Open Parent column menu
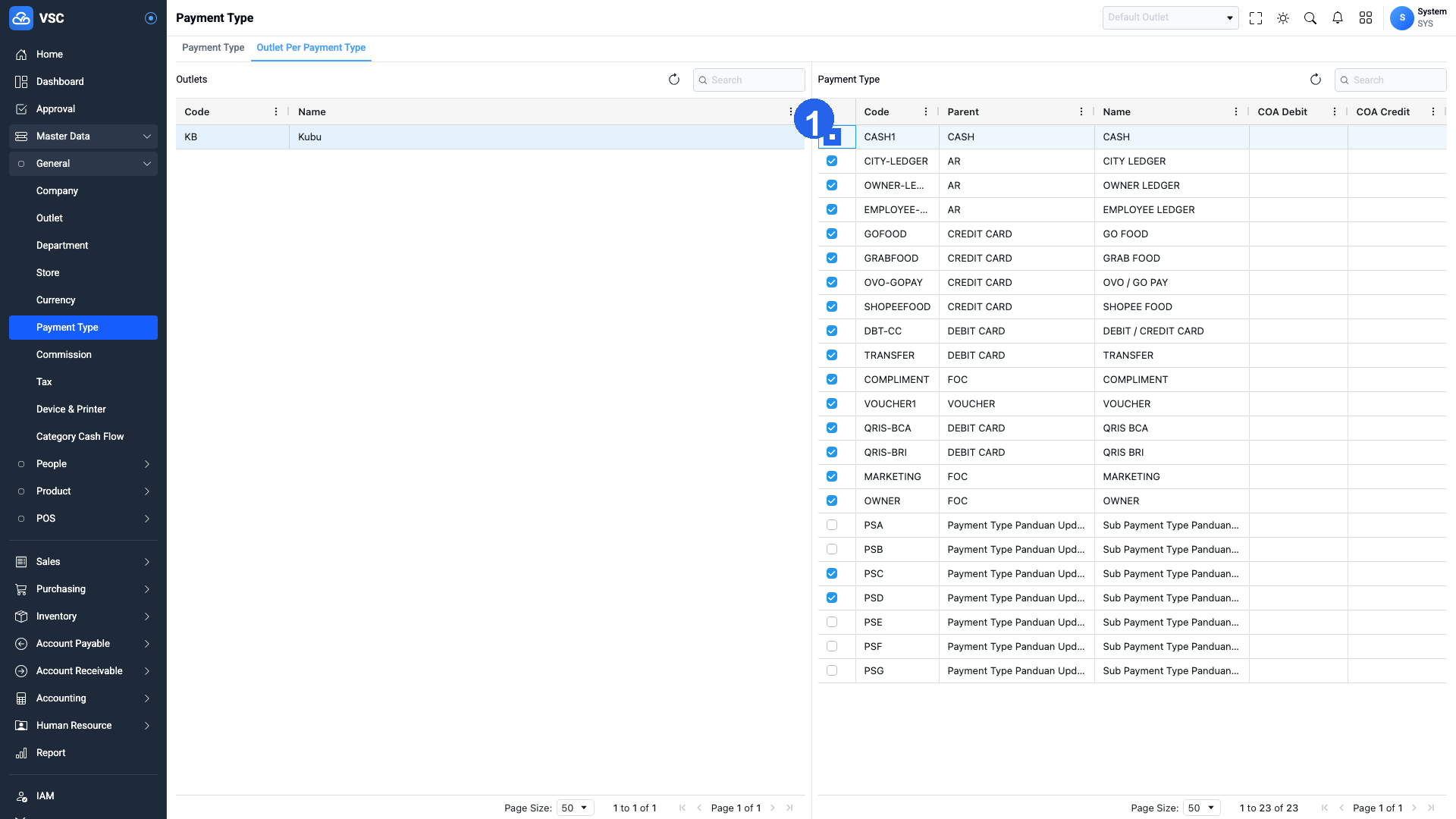 click(x=1081, y=111)
